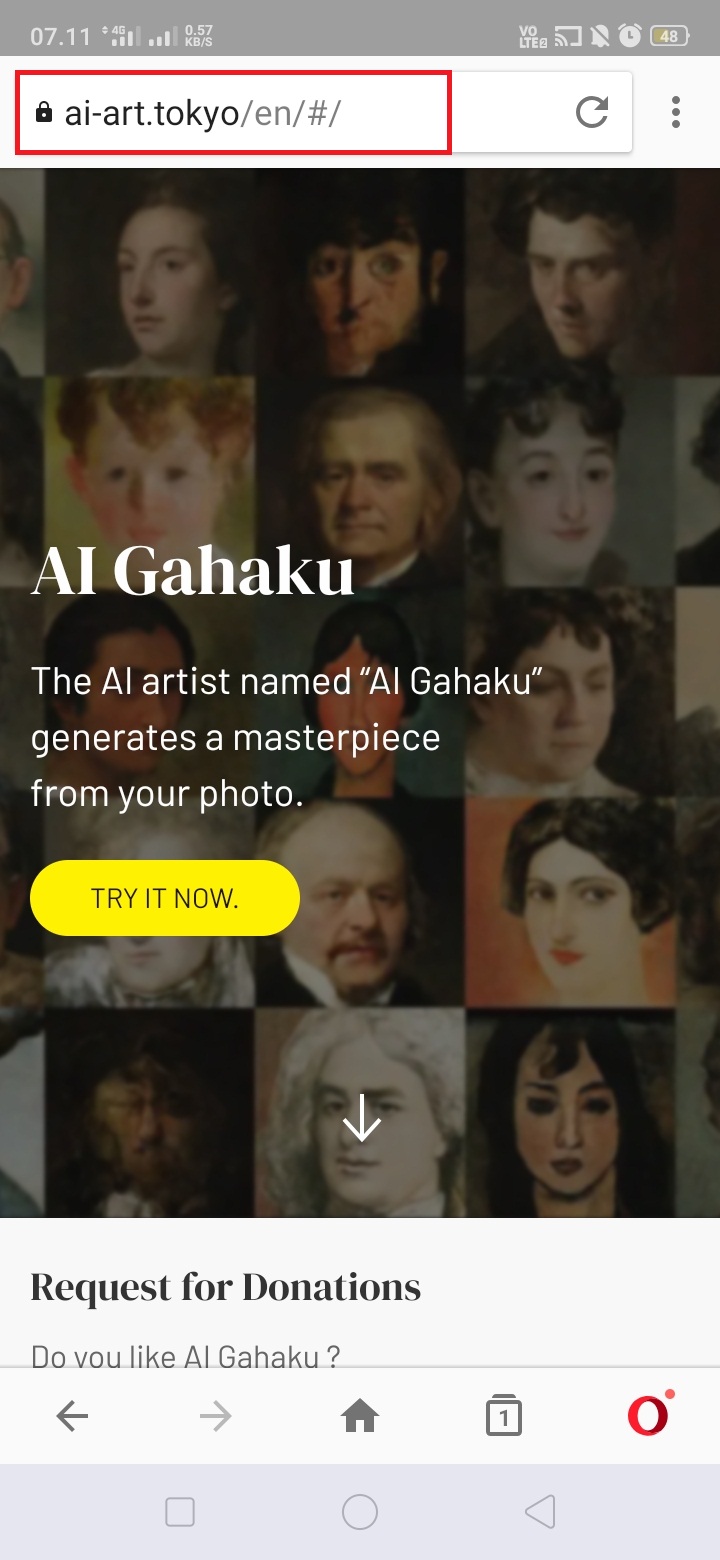Click the yellow TRY IT NOW button
This screenshot has height=1560, width=720.
[x=165, y=898]
